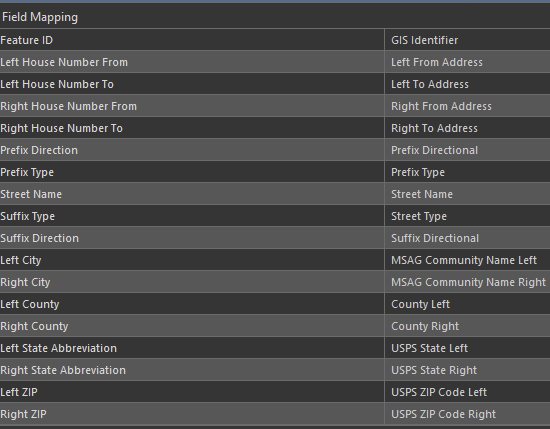Open the Suffix Directional mapping cell
This screenshot has width=550, height=429.
pyautogui.click(x=467, y=238)
